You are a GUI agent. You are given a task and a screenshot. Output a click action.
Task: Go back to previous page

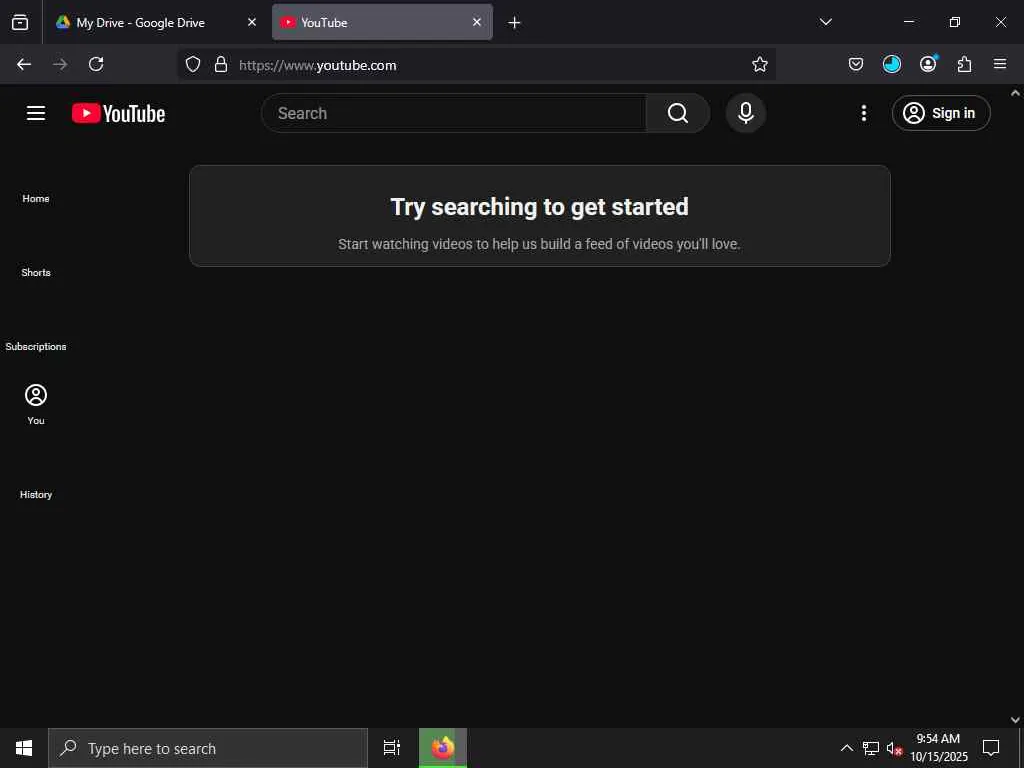(24, 64)
